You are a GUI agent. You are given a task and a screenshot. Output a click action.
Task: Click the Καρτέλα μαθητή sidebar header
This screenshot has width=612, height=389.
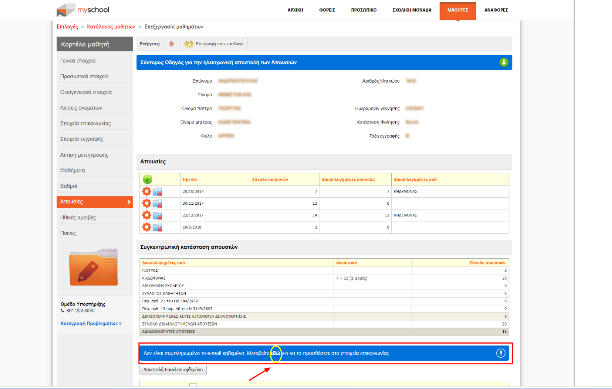(95, 44)
